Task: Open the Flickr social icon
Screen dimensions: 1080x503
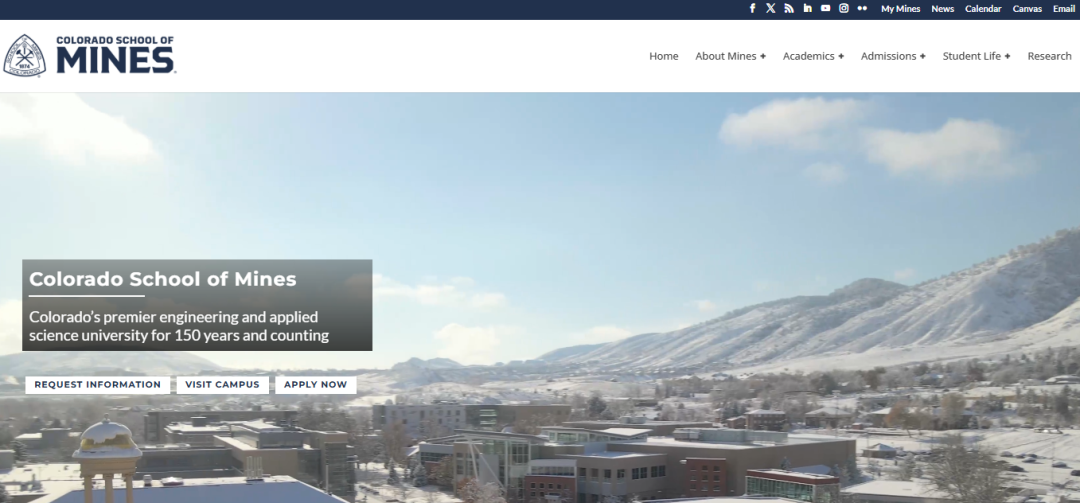Action: coord(862,8)
